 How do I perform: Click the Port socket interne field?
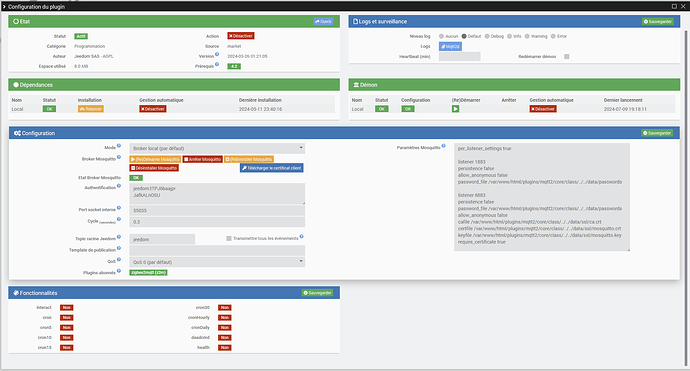coord(217,210)
